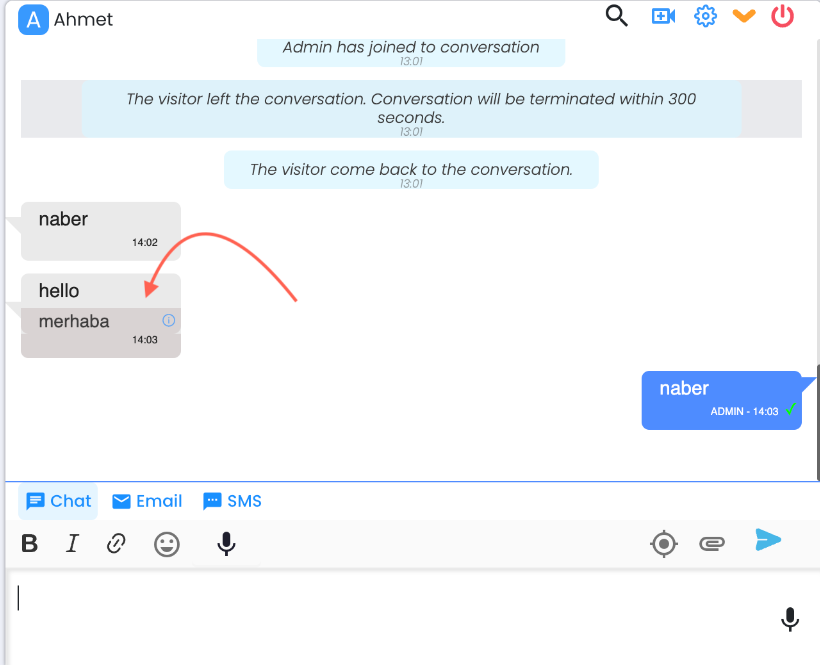
Task: Select the 'hello' visitor message
Action: click(59, 291)
